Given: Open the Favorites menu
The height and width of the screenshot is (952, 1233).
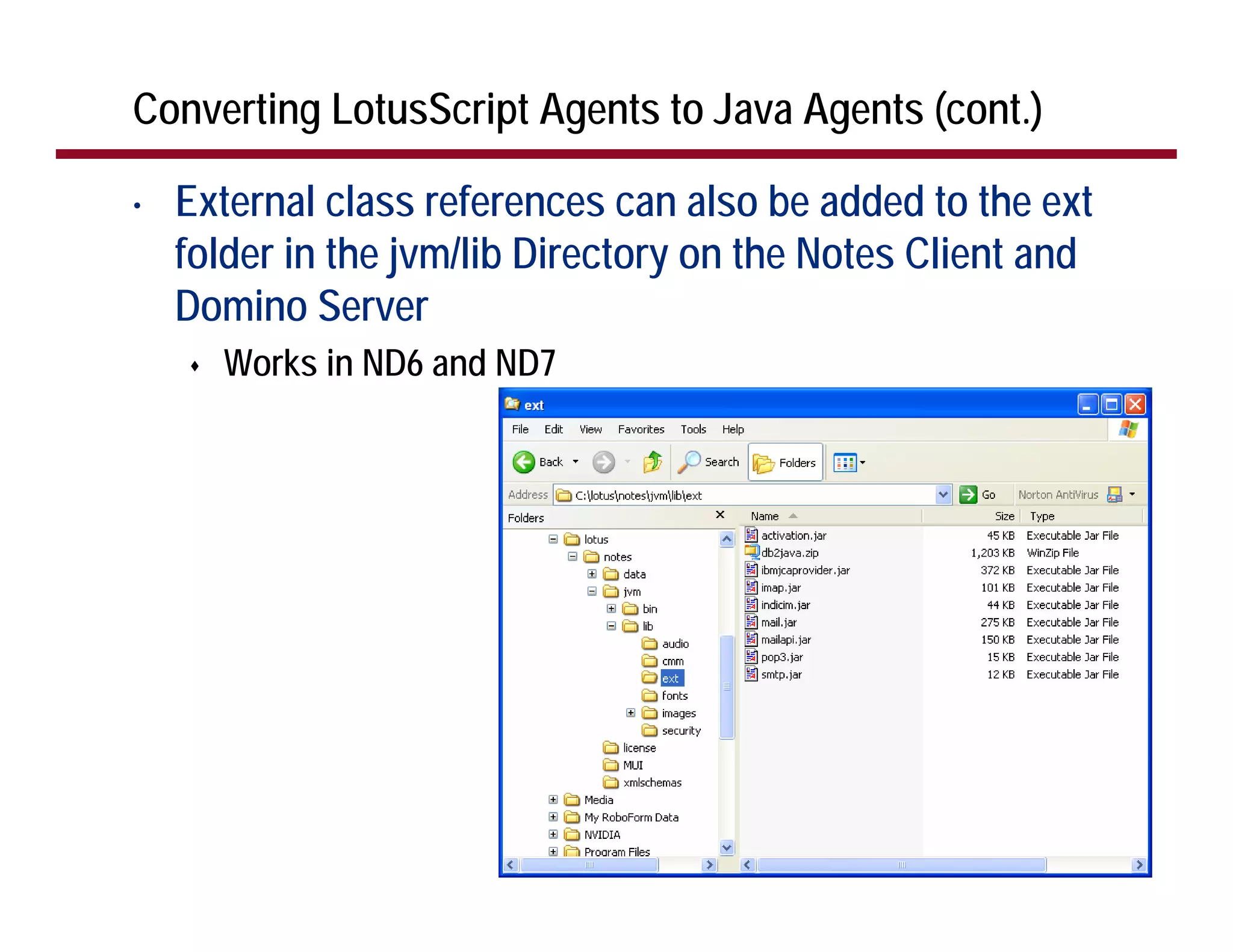Looking at the screenshot, I should pyautogui.click(x=641, y=429).
